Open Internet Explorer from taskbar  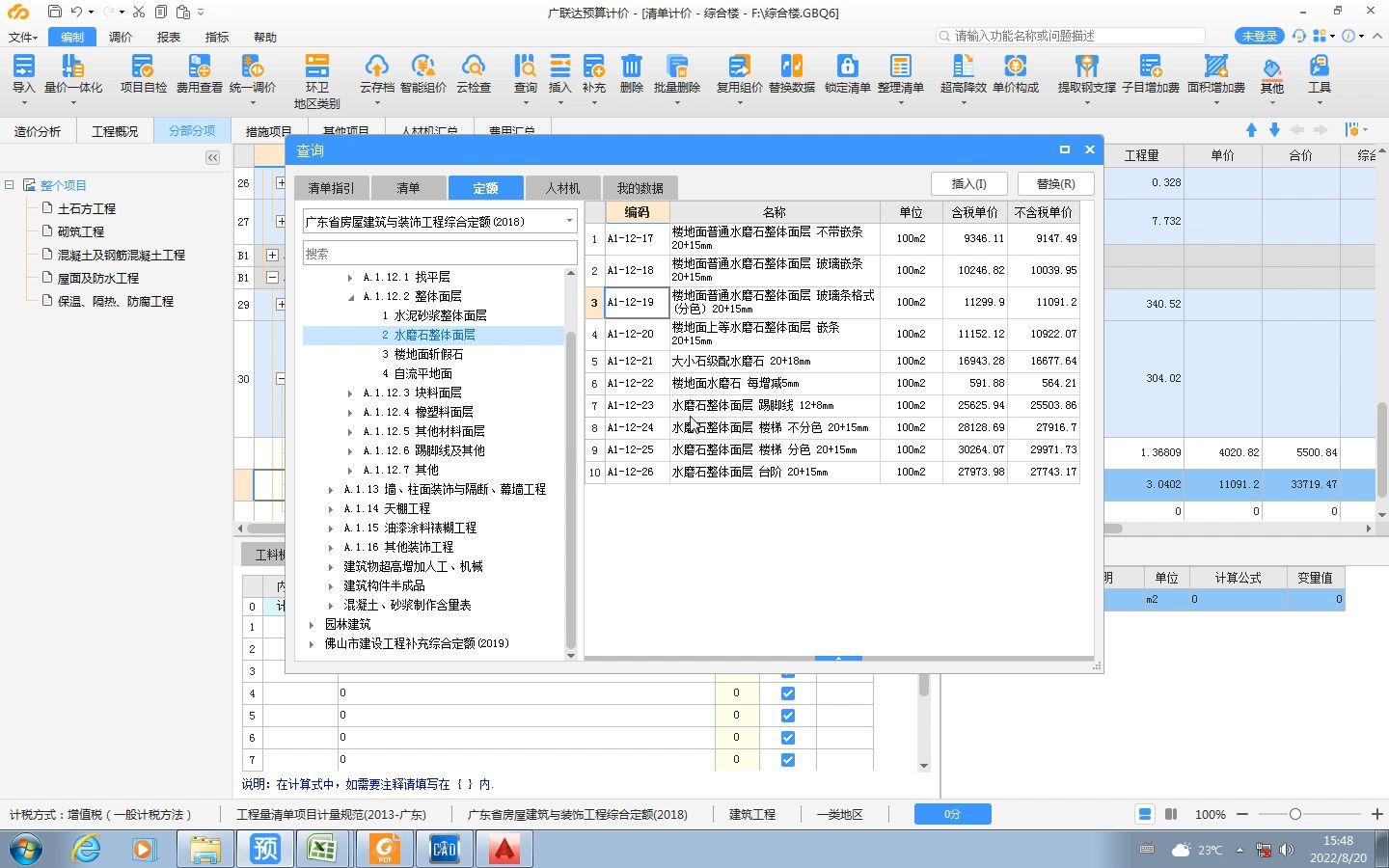click(x=86, y=849)
